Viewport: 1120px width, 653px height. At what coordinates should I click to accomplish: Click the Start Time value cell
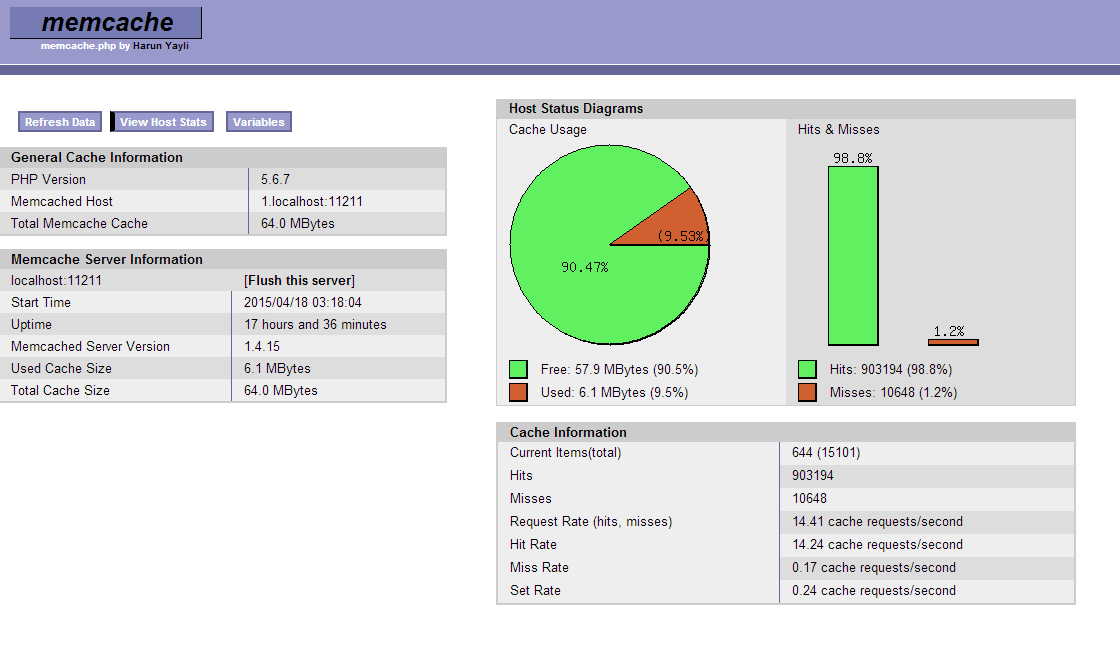(x=303, y=303)
